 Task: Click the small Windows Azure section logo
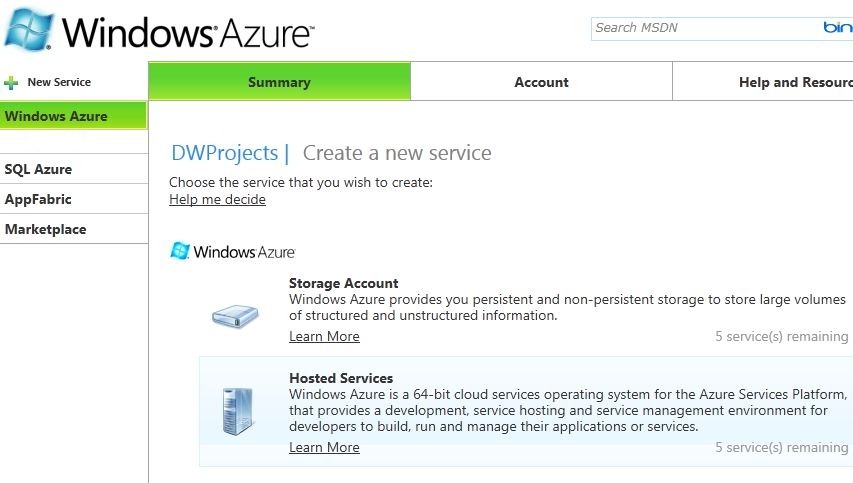(x=233, y=252)
